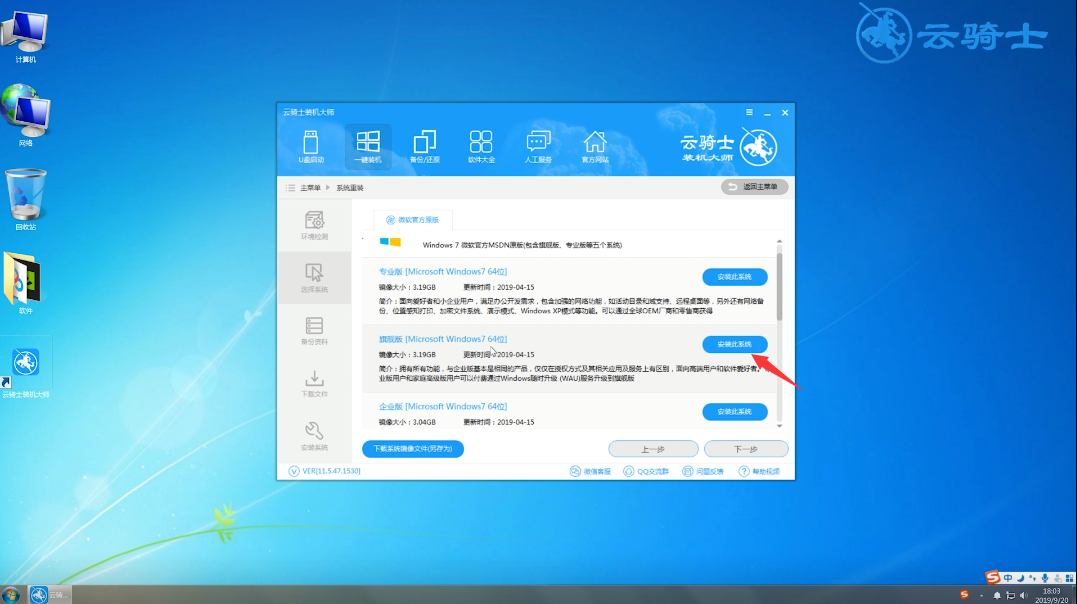This screenshot has height=604, width=1077.
Task: Show hidden tray icons arrow
Action: coord(981,595)
